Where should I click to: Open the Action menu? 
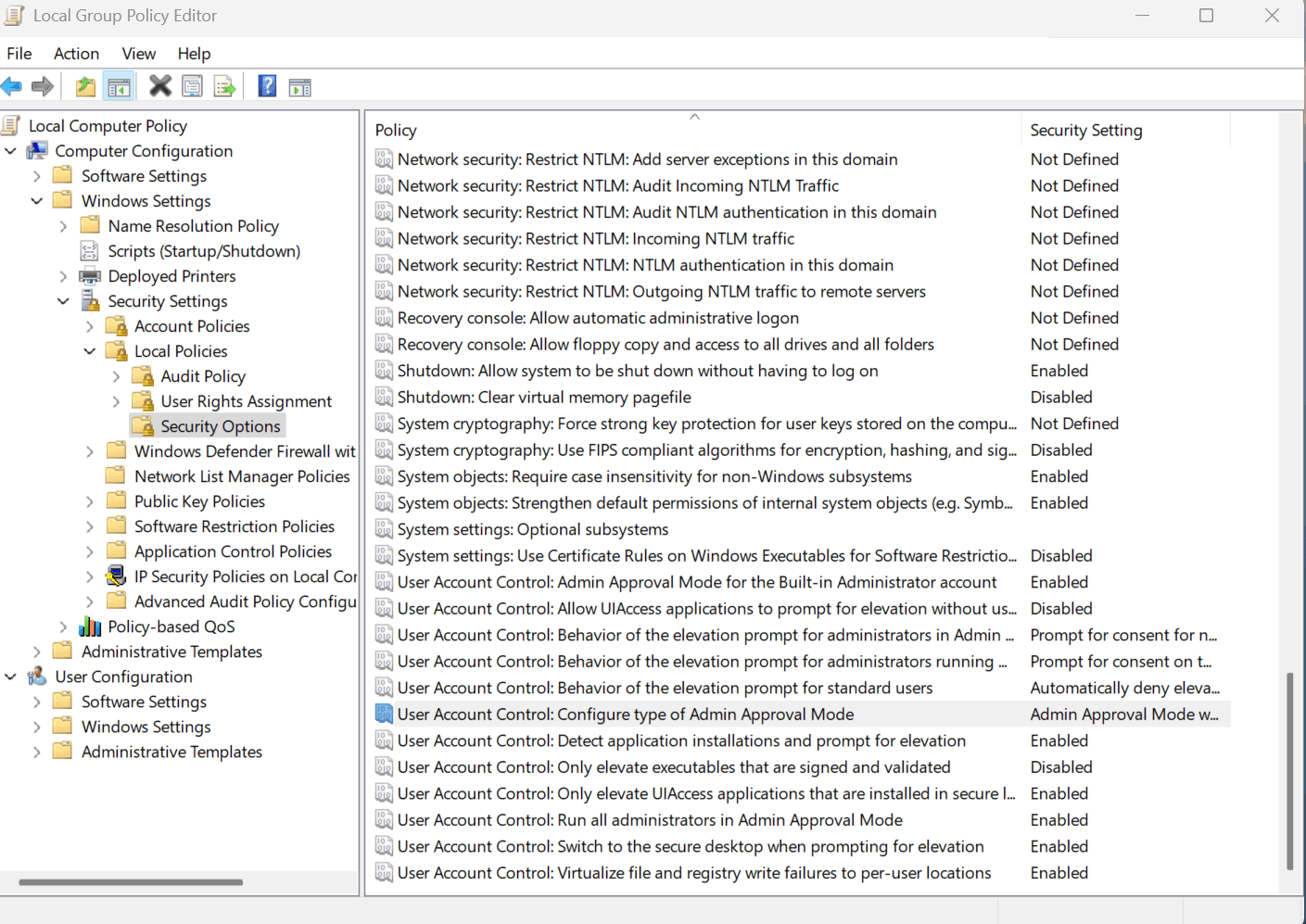point(76,54)
